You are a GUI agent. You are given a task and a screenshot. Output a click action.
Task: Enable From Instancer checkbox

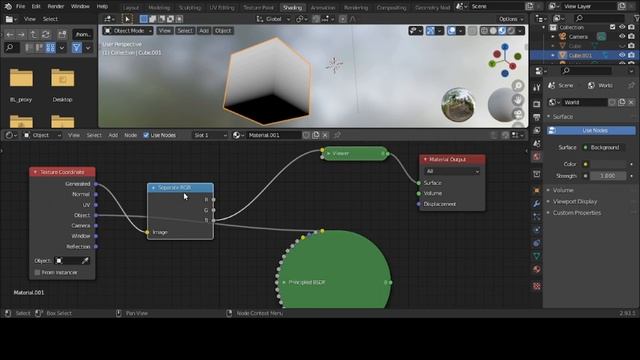(x=38, y=272)
